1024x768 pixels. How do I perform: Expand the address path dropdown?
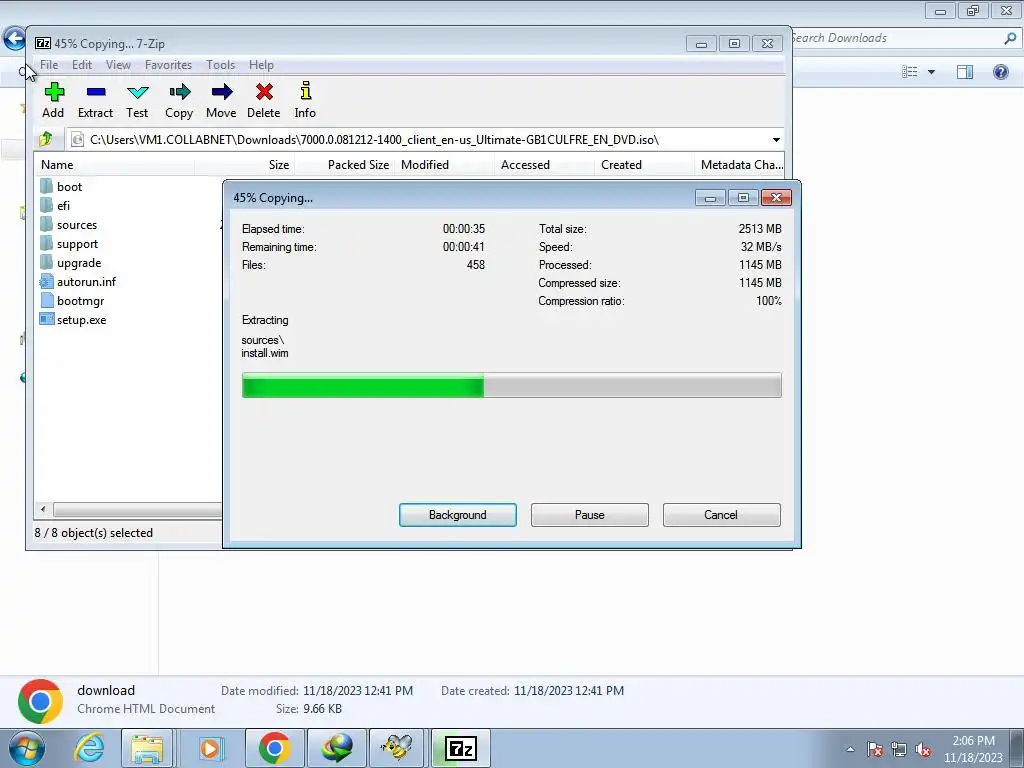coord(776,140)
